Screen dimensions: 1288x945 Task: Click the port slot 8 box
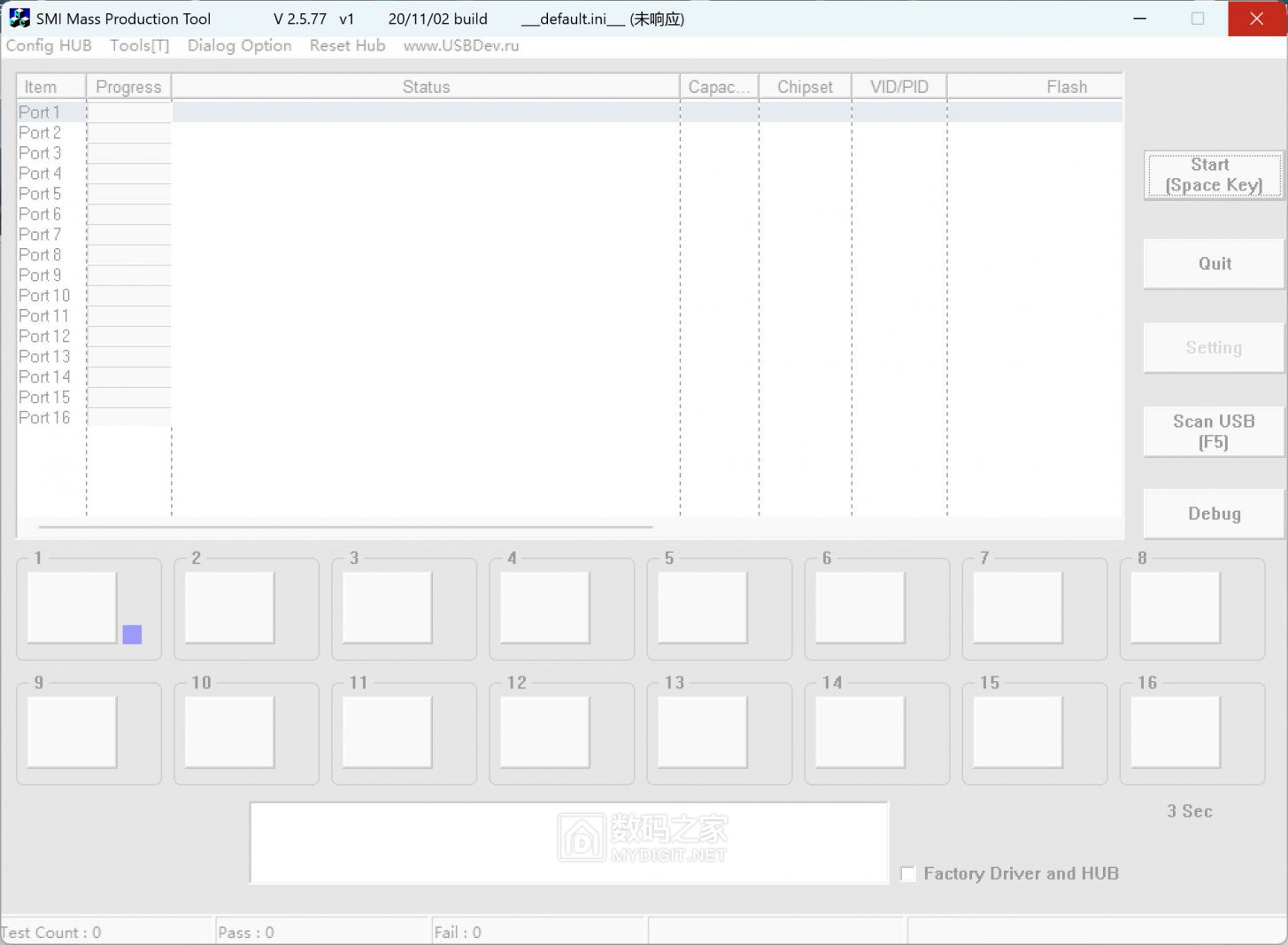point(1175,608)
